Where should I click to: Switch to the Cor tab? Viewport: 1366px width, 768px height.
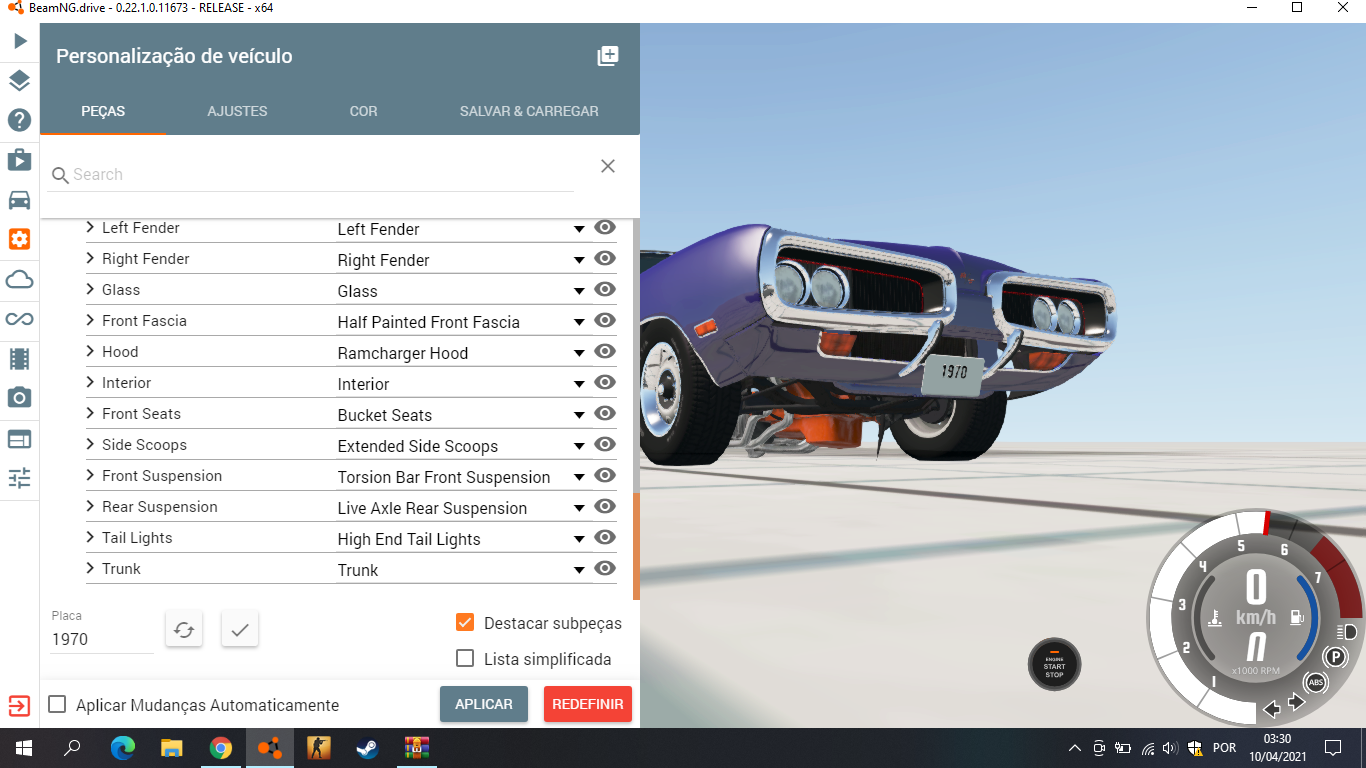(363, 111)
